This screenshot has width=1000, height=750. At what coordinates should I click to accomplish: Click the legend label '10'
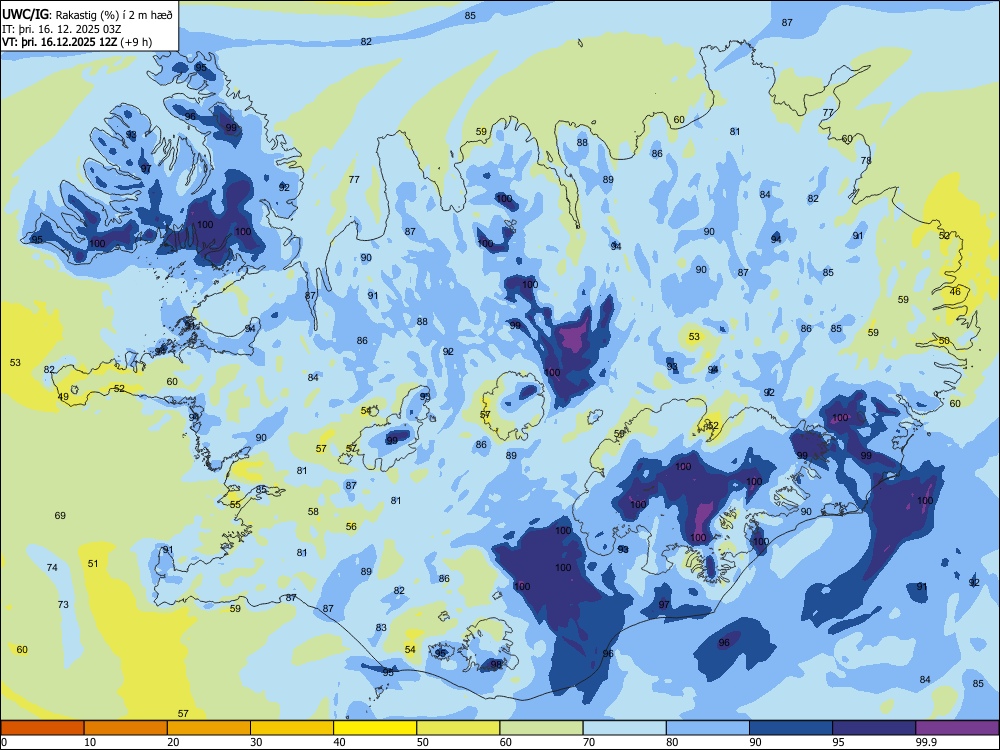click(90, 742)
